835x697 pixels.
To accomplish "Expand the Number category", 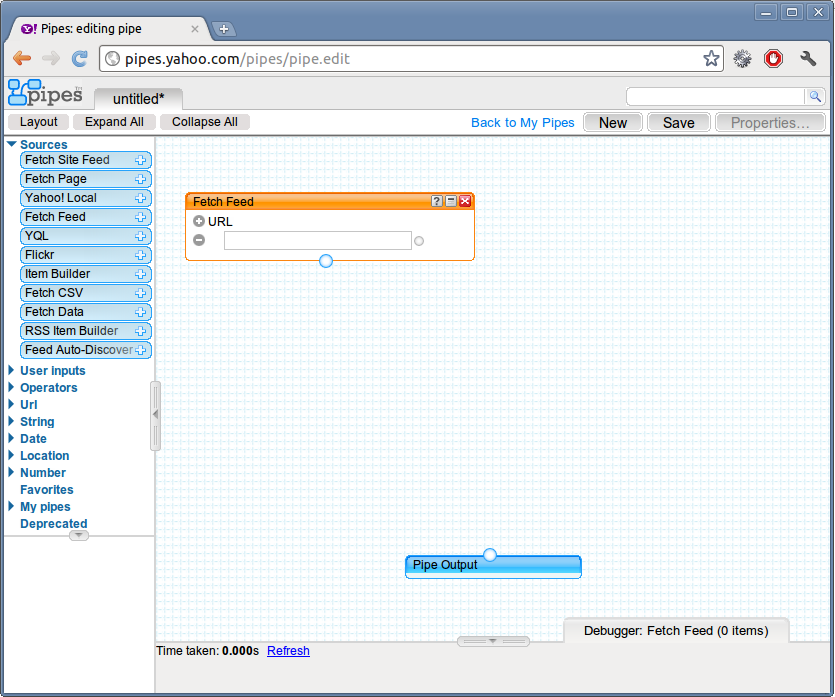I will click(x=11, y=472).
